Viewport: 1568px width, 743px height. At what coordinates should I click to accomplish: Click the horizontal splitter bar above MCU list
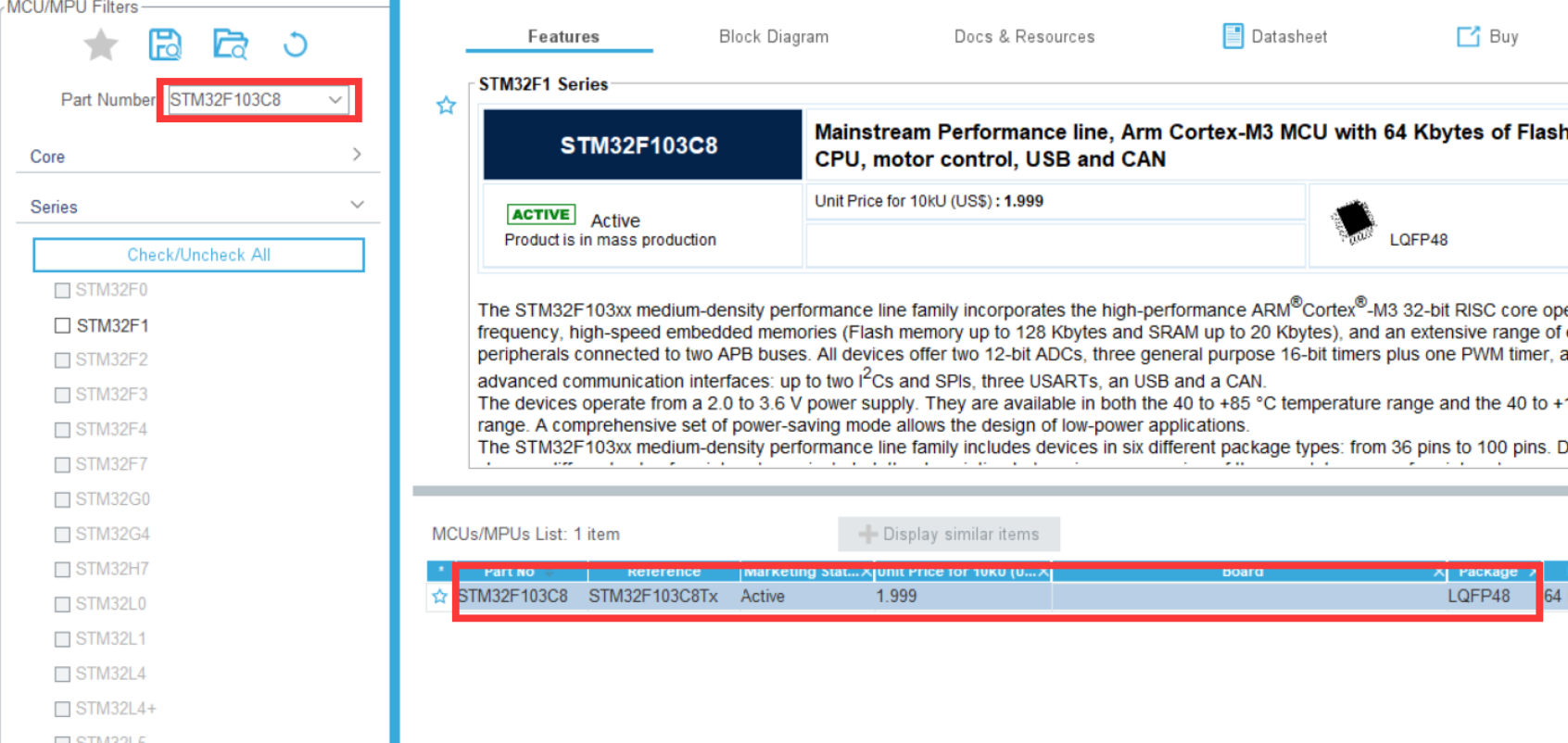(990, 491)
